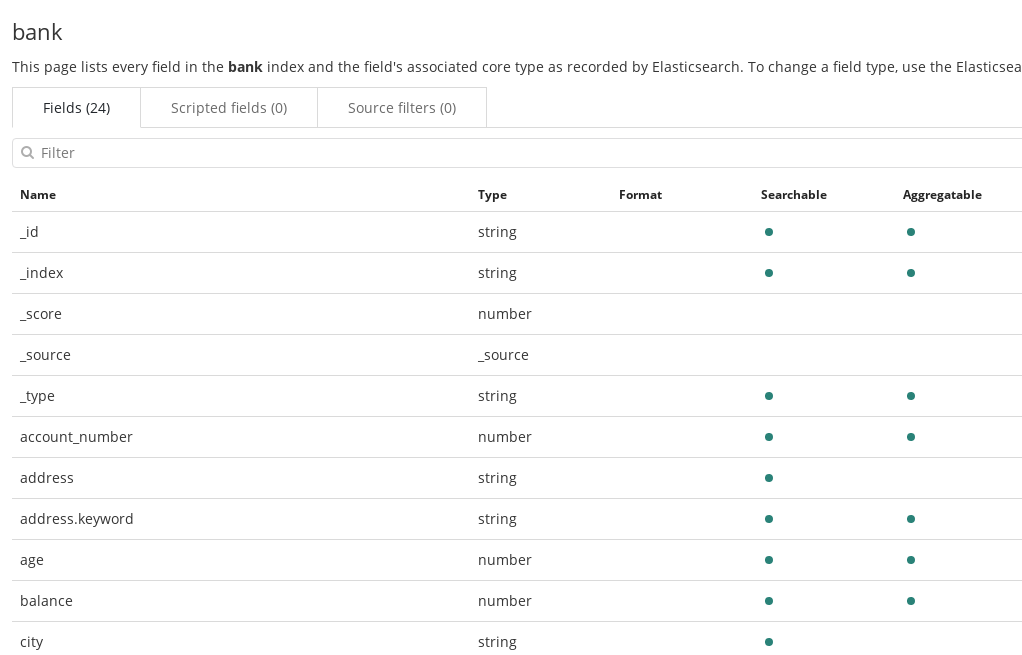Image resolution: width=1022 pixels, height=655 pixels.
Task: Click the string type of address.keyword
Action: pyautogui.click(x=497, y=519)
